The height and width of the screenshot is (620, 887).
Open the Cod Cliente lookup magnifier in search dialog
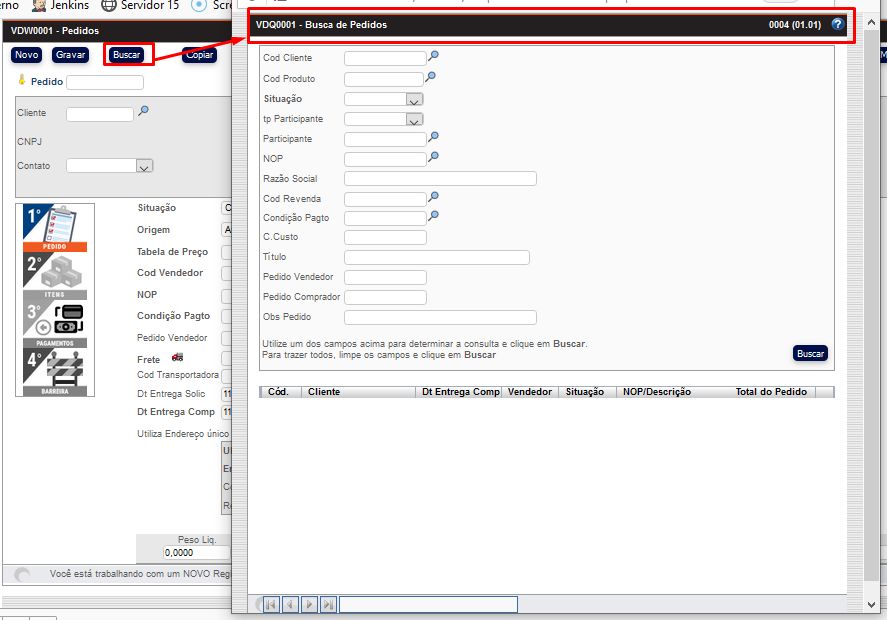click(433, 57)
